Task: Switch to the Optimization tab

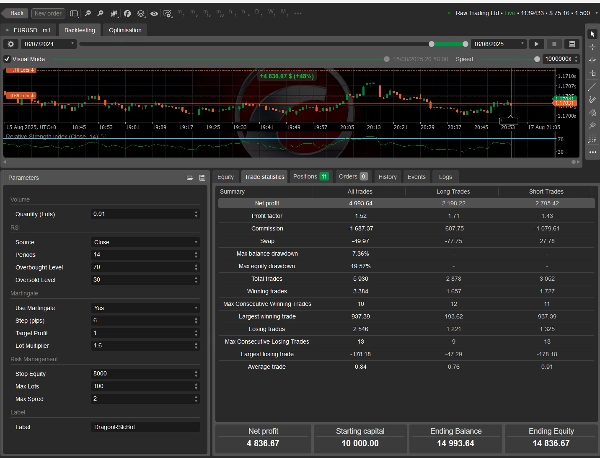Action: coord(125,30)
